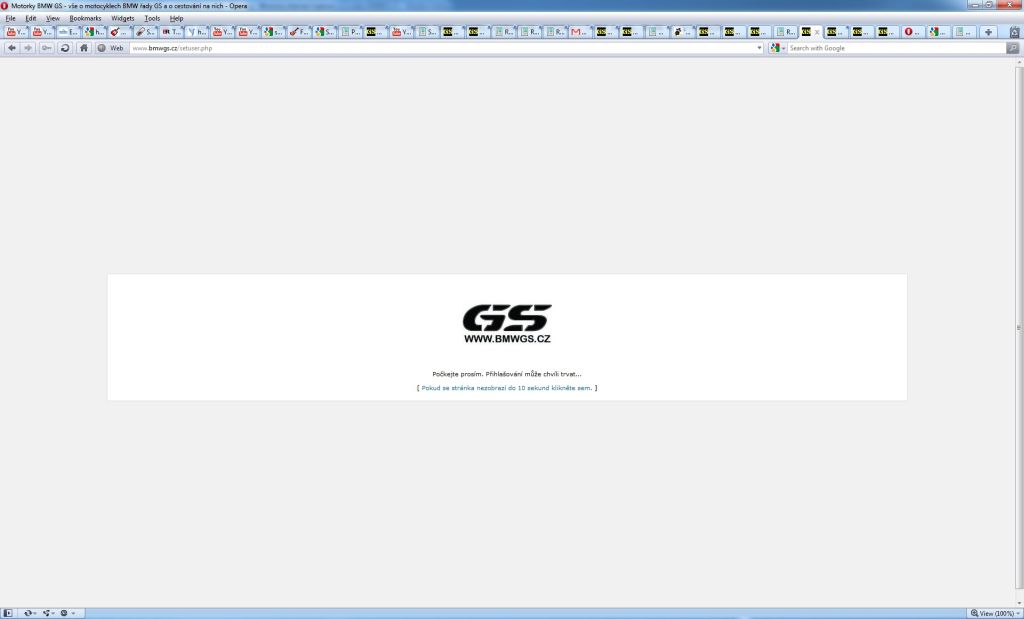Click the scrollbar up arrow
Screen dimensions: 1024x619
(x=1019, y=63)
